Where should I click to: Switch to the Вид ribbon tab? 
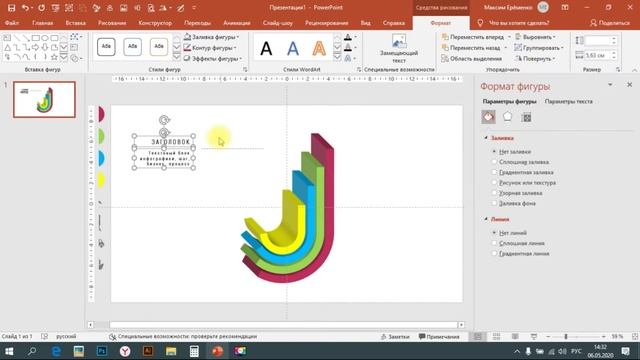coord(366,23)
